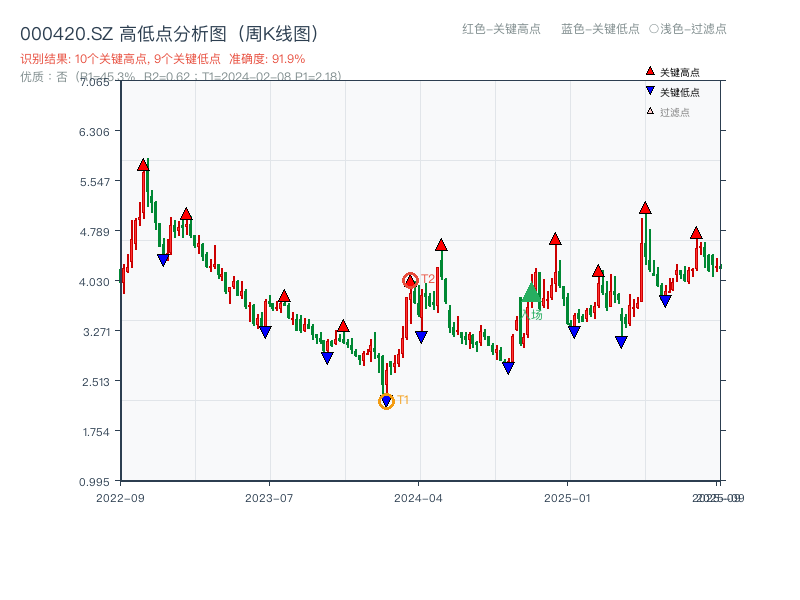Click the 识别结果 accuracy summary text
Viewport: 800px width, 600px height.
(165, 58)
